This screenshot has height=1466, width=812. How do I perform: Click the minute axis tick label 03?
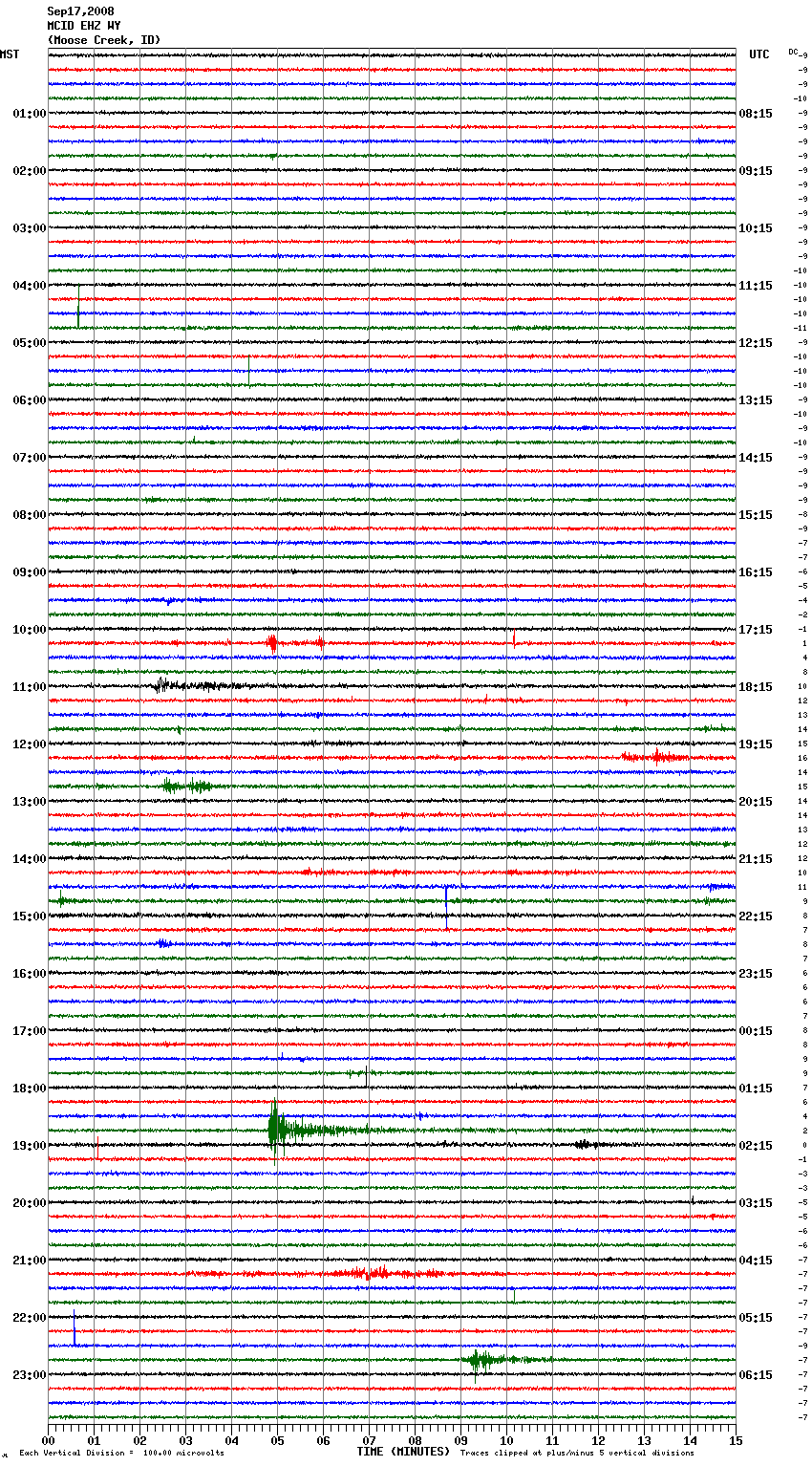point(186,1440)
